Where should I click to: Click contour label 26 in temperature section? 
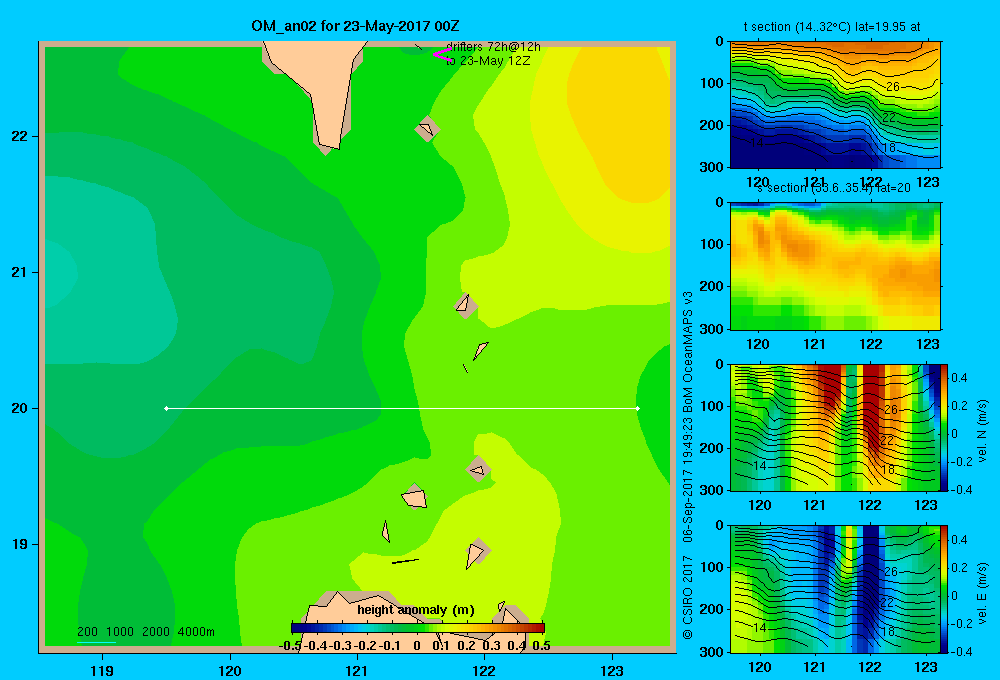(x=893, y=87)
